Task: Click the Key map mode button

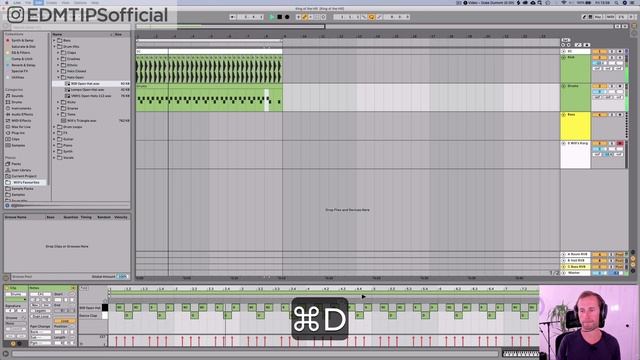Action: coord(598,17)
